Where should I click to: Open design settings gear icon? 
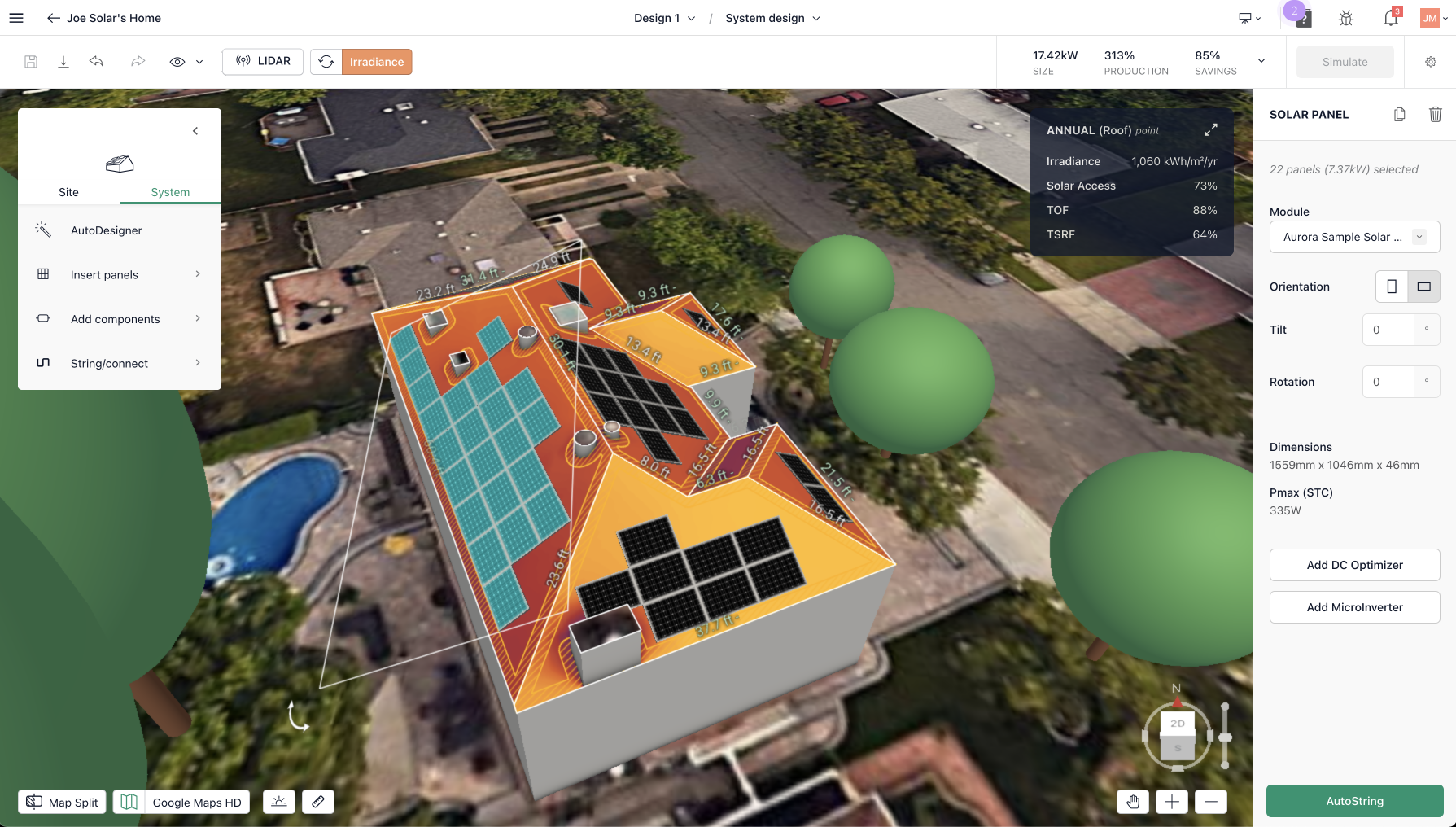1430,62
